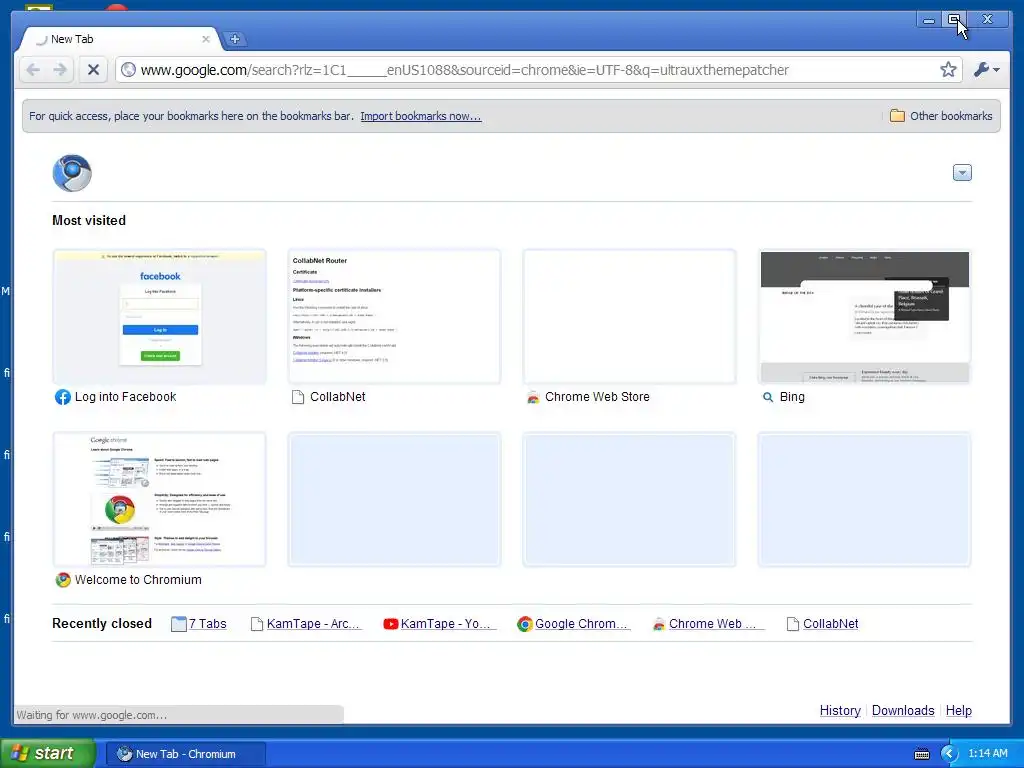Click the Welcome to Chromium favicon
Image resolution: width=1024 pixels, height=768 pixels.
click(63, 580)
